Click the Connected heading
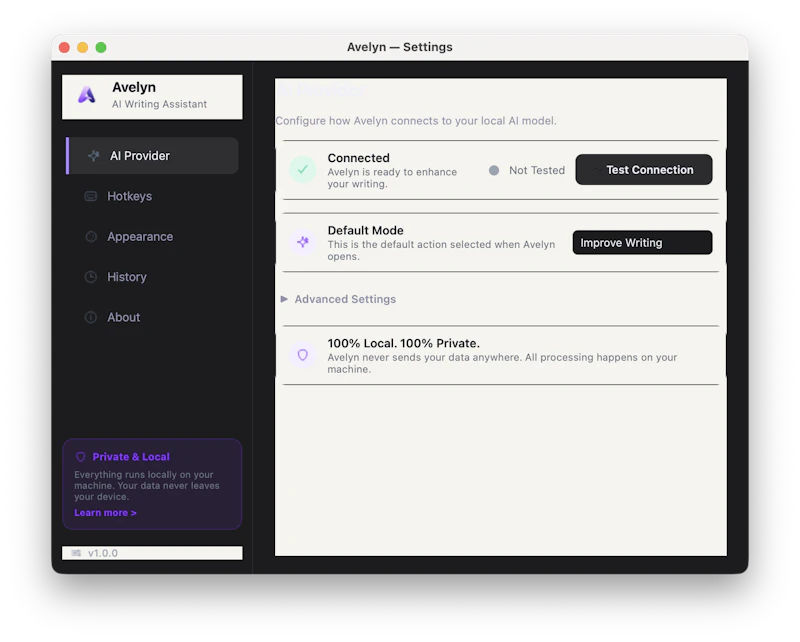The height and width of the screenshot is (642, 800). point(359,158)
